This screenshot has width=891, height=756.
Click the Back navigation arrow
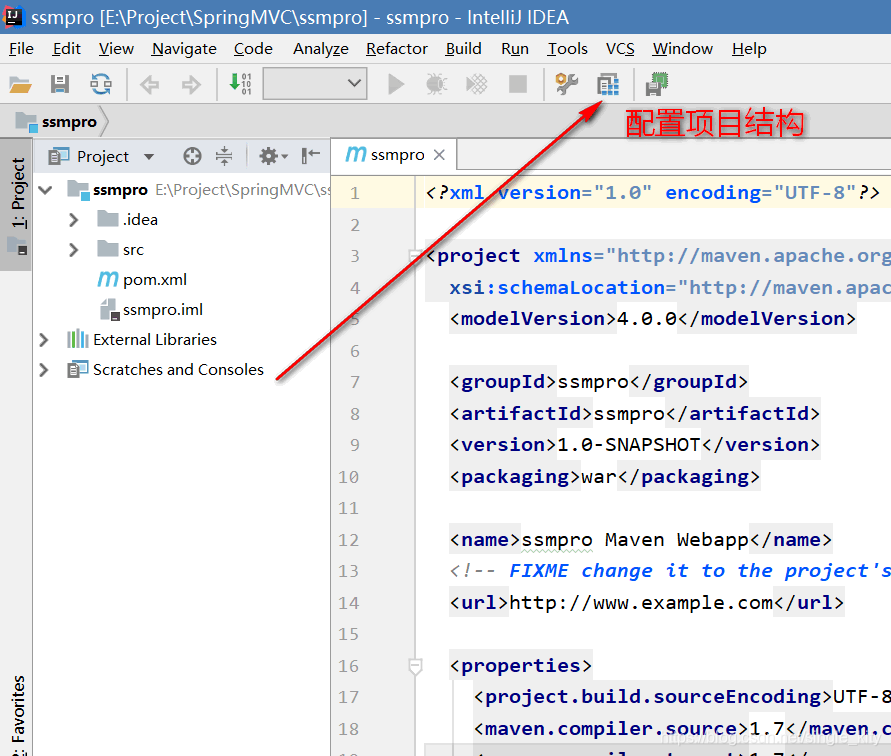[149, 85]
